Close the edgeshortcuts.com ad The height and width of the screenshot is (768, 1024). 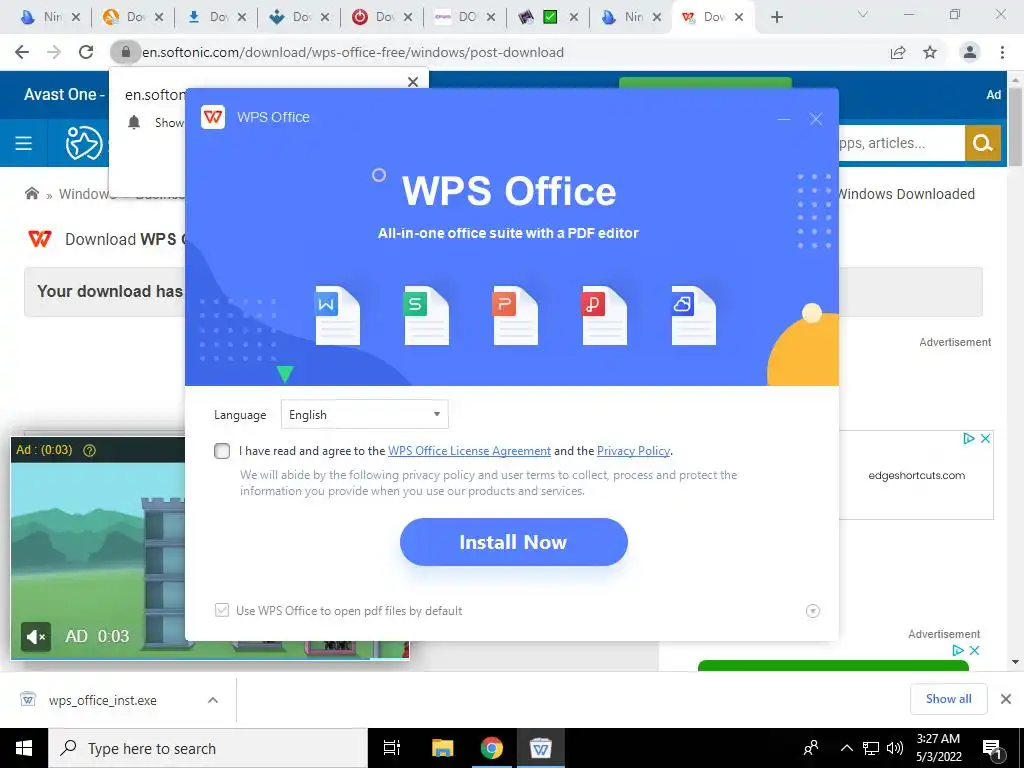(985, 439)
